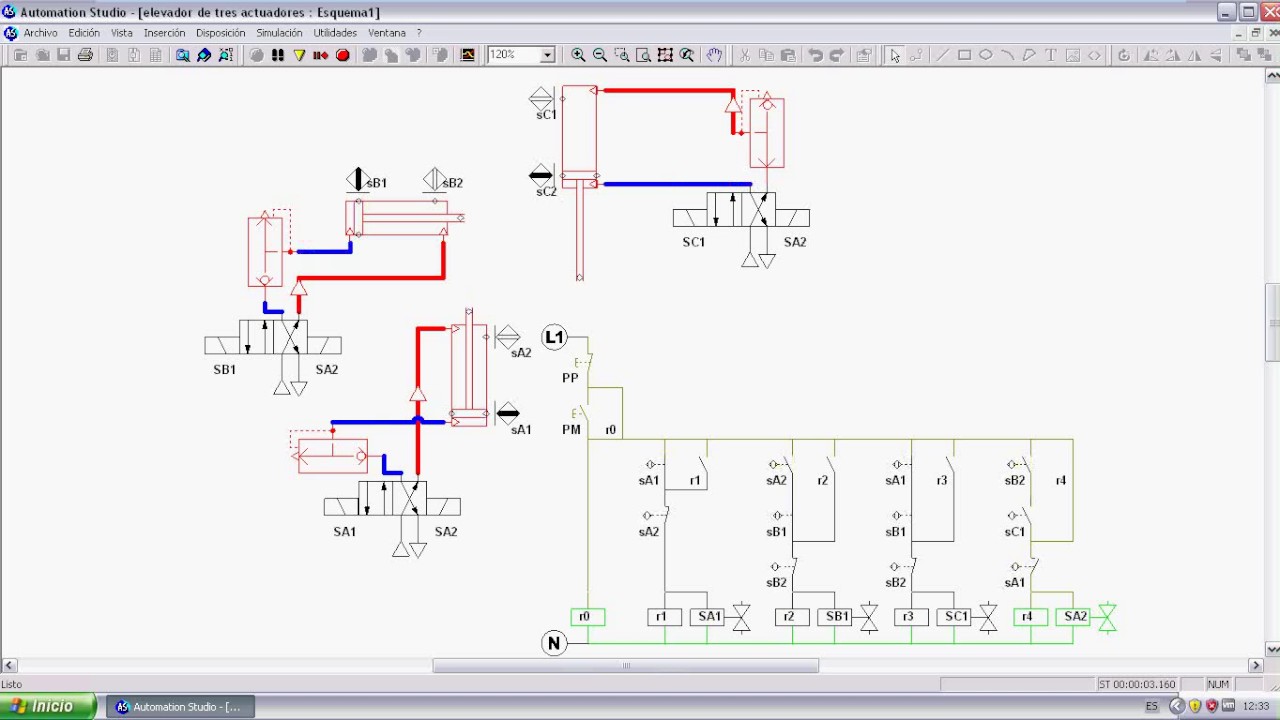The height and width of the screenshot is (720, 1280).
Task: Pause simulation with the two-bar icon
Action: pos(278,55)
